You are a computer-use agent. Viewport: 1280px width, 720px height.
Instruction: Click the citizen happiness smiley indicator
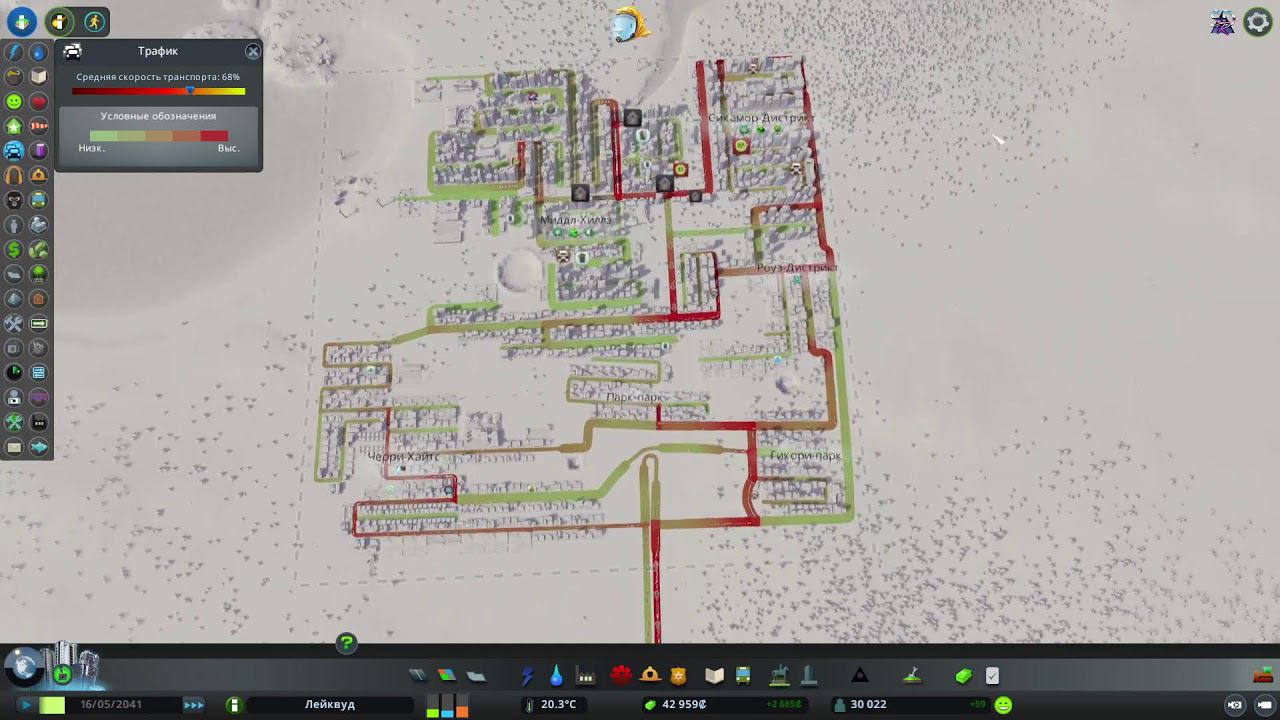click(x=1003, y=705)
